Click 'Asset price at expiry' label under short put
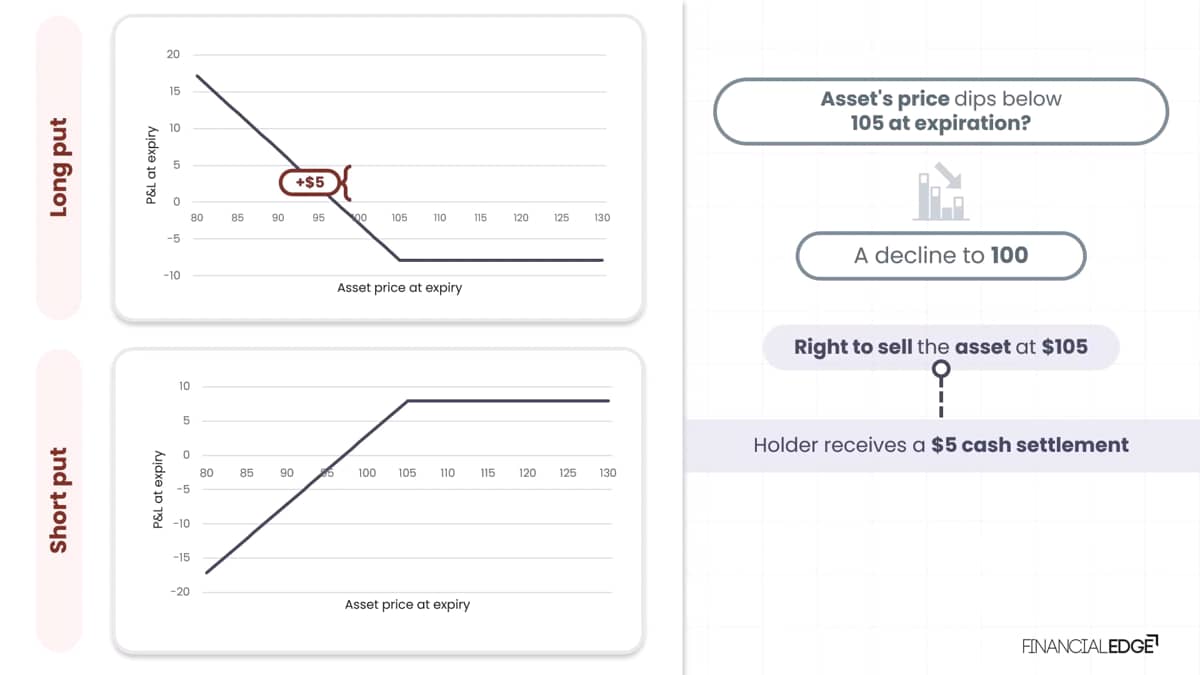The image size is (1200, 675). click(x=407, y=604)
